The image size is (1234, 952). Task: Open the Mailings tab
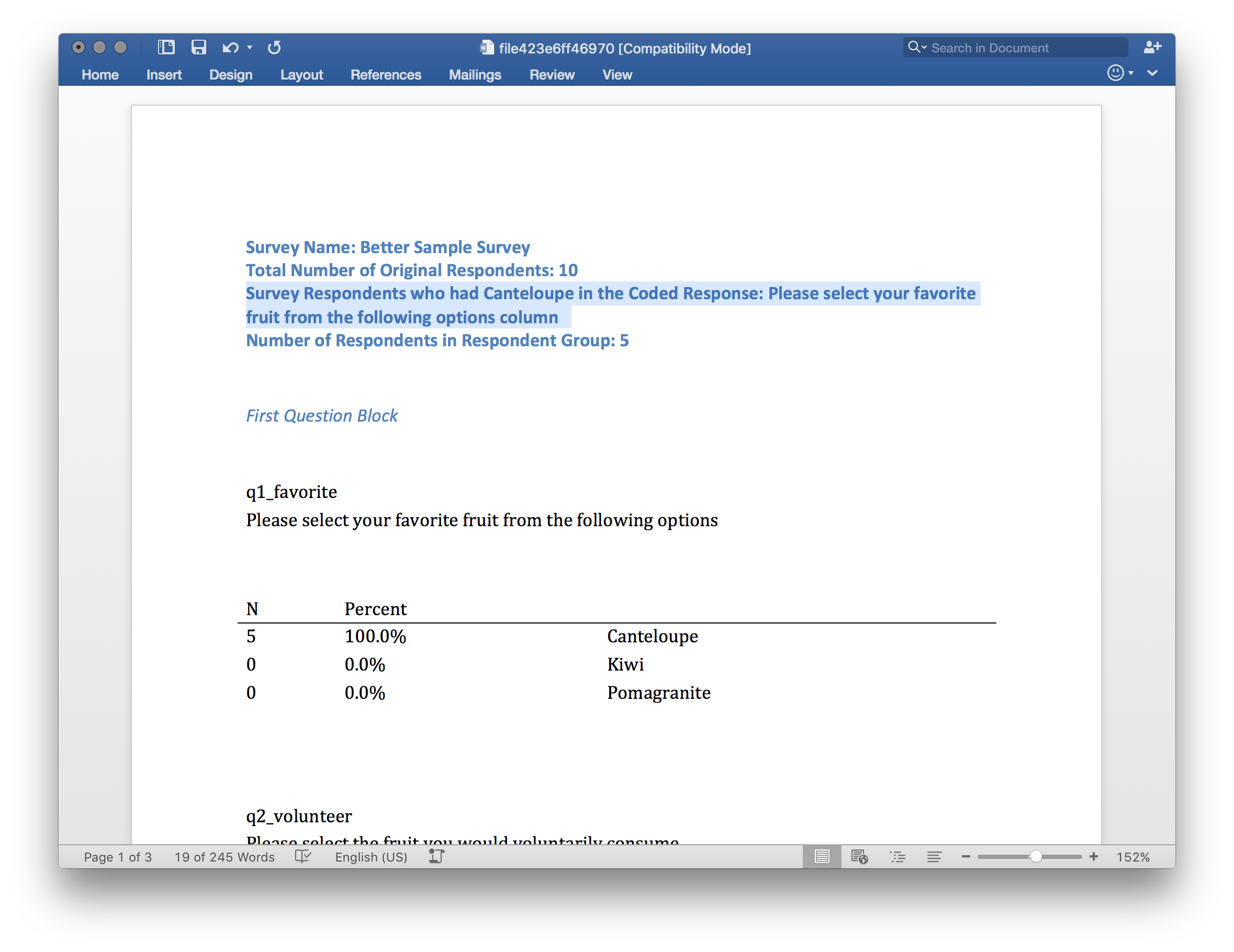[x=475, y=74]
